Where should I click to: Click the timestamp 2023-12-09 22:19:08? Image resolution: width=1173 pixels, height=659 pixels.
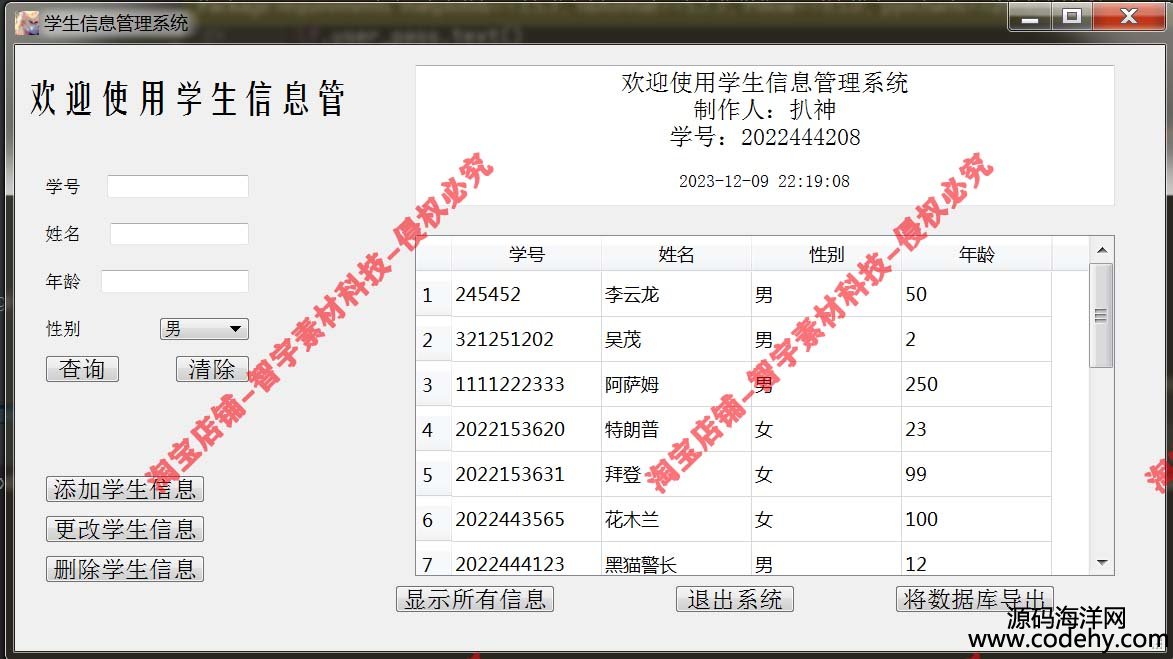pos(764,181)
